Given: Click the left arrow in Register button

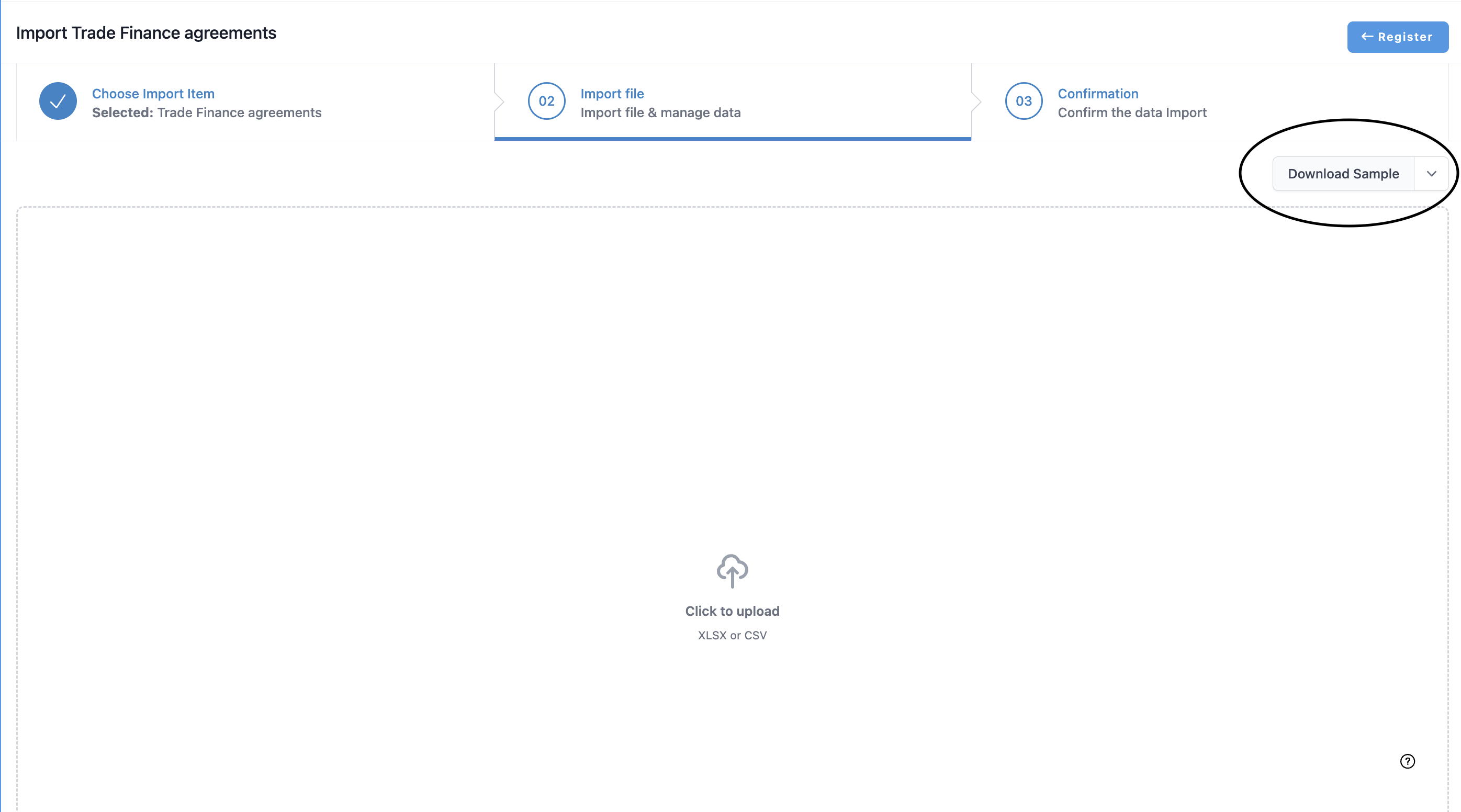Looking at the screenshot, I should click(x=1367, y=37).
